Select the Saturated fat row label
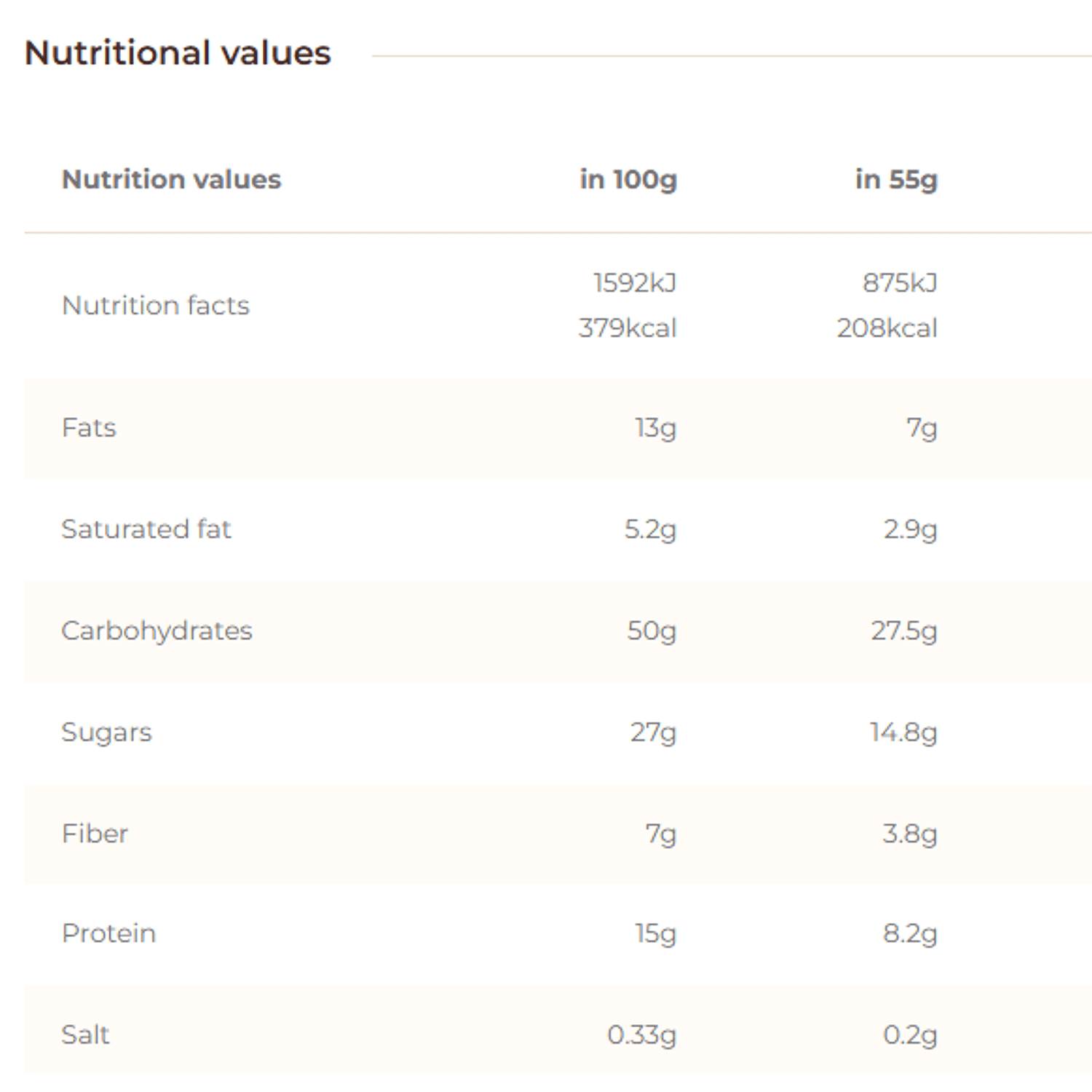This screenshot has width=1092, height=1092. click(146, 529)
